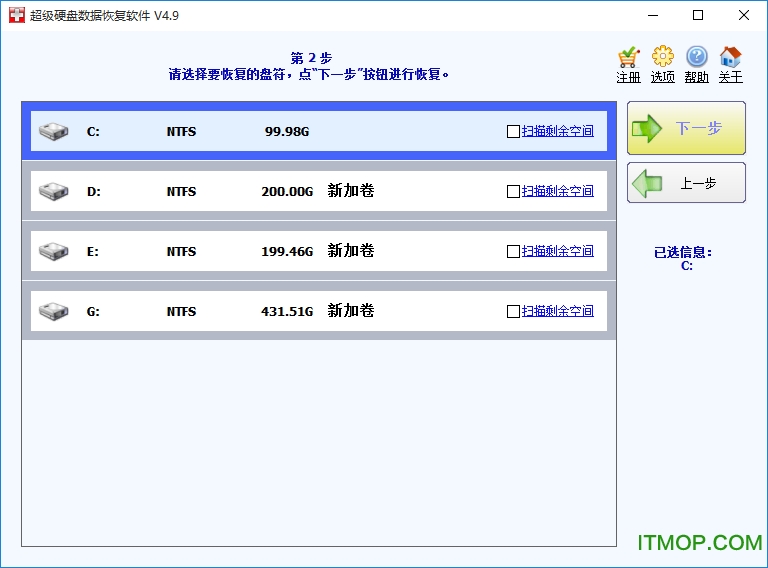This screenshot has width=768, height=568.
Task: Click the shopping cart Register (注册) icon
Action: click(628, 58)
